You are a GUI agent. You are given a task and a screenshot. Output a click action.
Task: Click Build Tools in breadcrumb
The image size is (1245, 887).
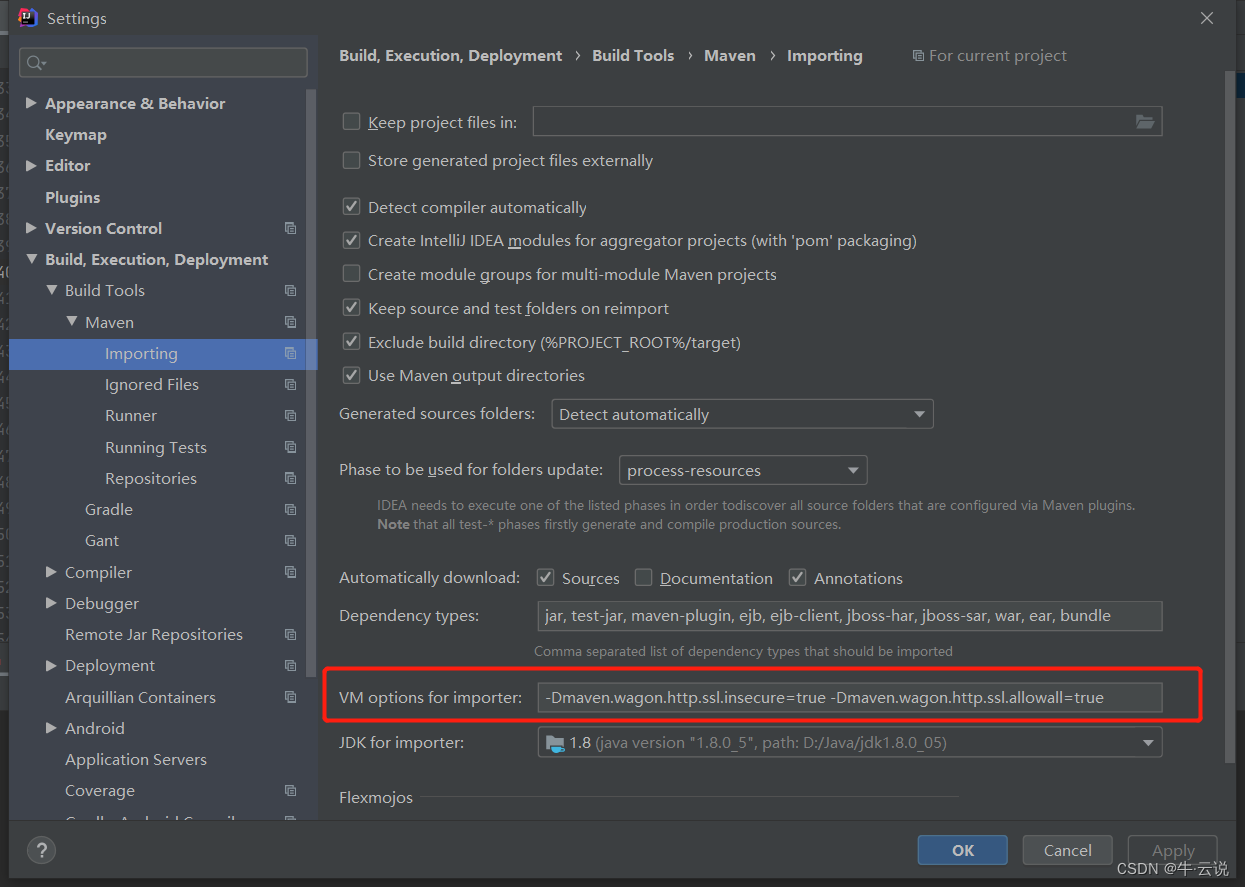tap(633, 56)
